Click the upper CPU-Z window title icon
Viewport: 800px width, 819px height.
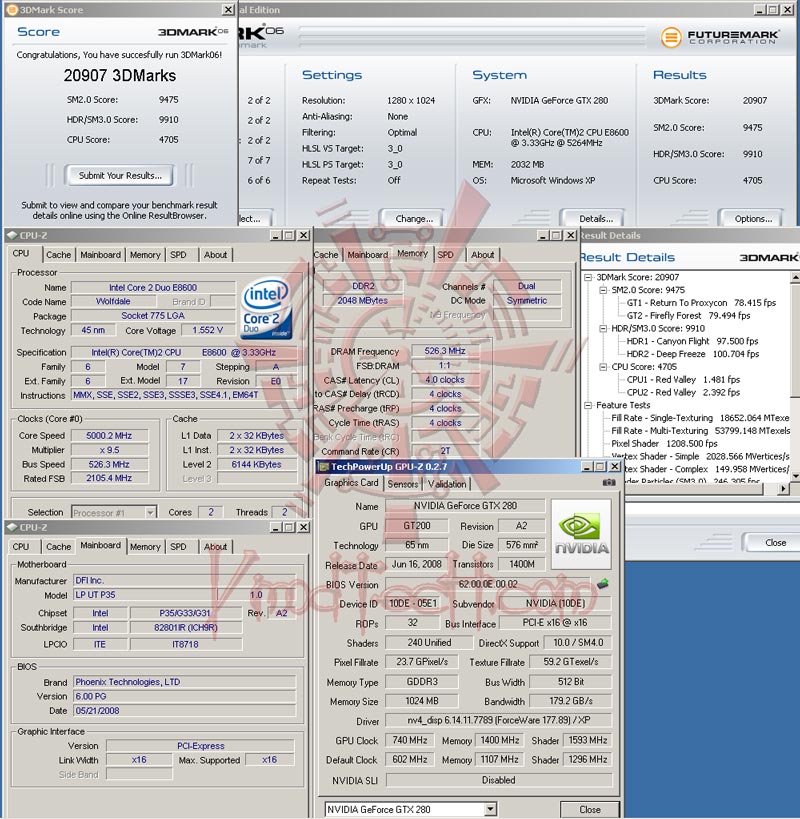pos(11,235)
